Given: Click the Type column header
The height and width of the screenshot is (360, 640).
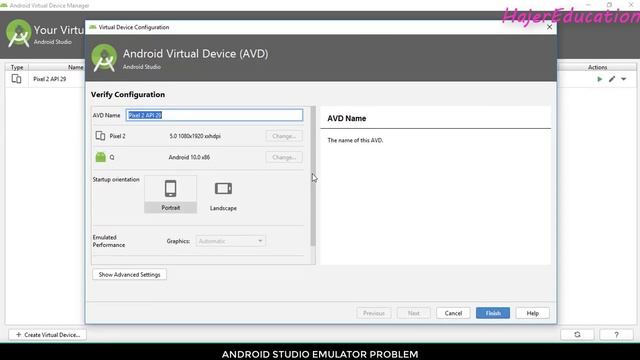Looking at the screenshot, I should [17, 67].
